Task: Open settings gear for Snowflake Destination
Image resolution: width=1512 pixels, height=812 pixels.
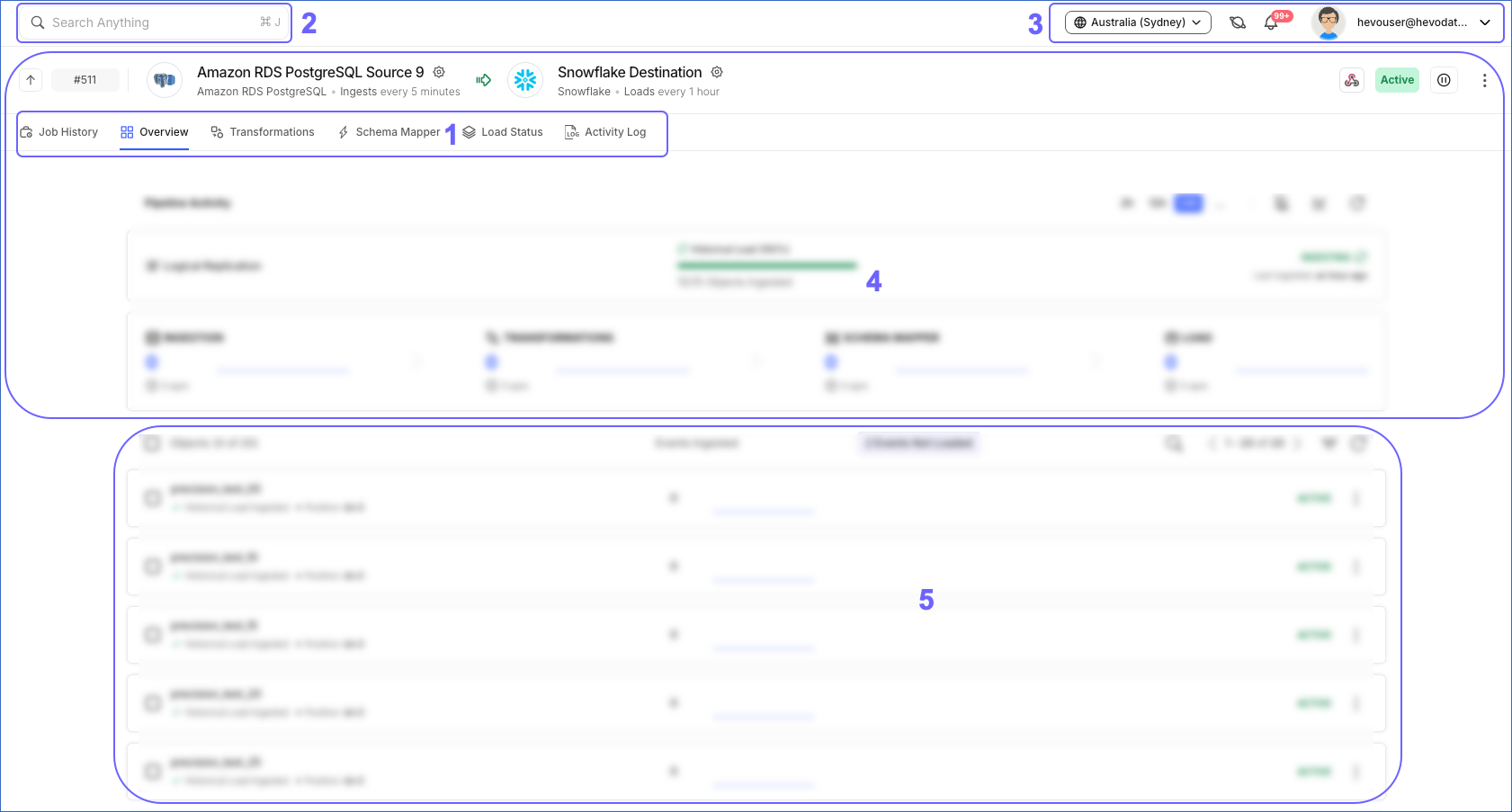Action: pos(717,72)
